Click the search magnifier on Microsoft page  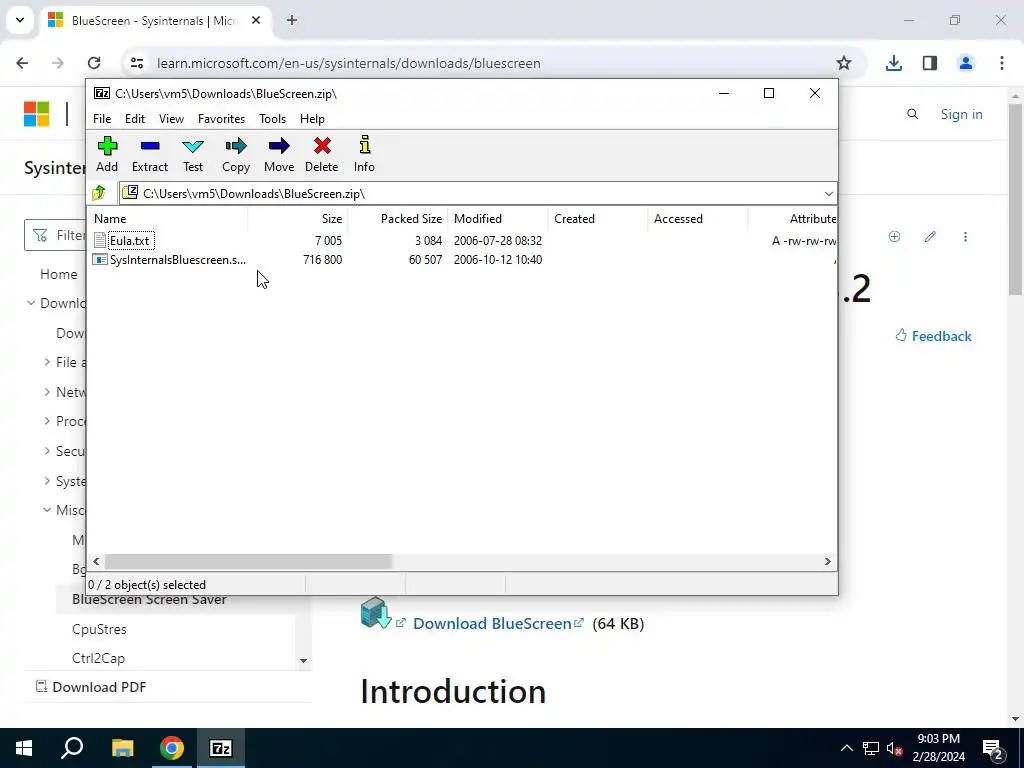point(913,114)
